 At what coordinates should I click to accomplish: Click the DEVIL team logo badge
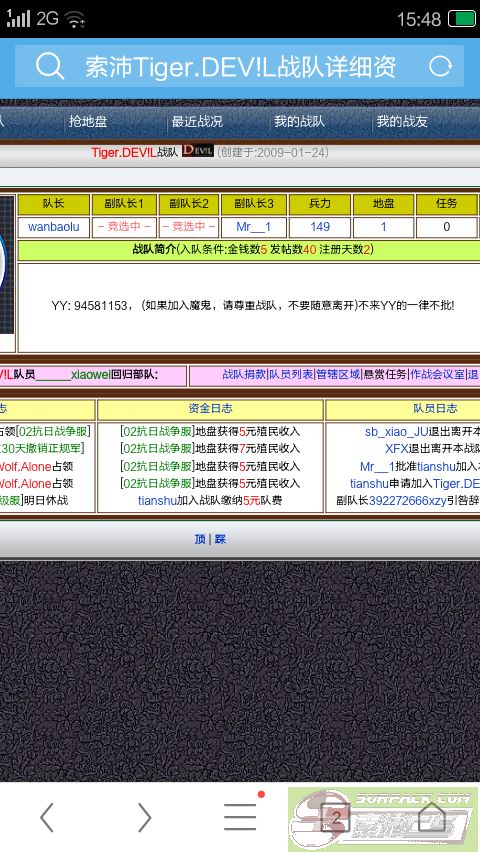pos(197,151)
